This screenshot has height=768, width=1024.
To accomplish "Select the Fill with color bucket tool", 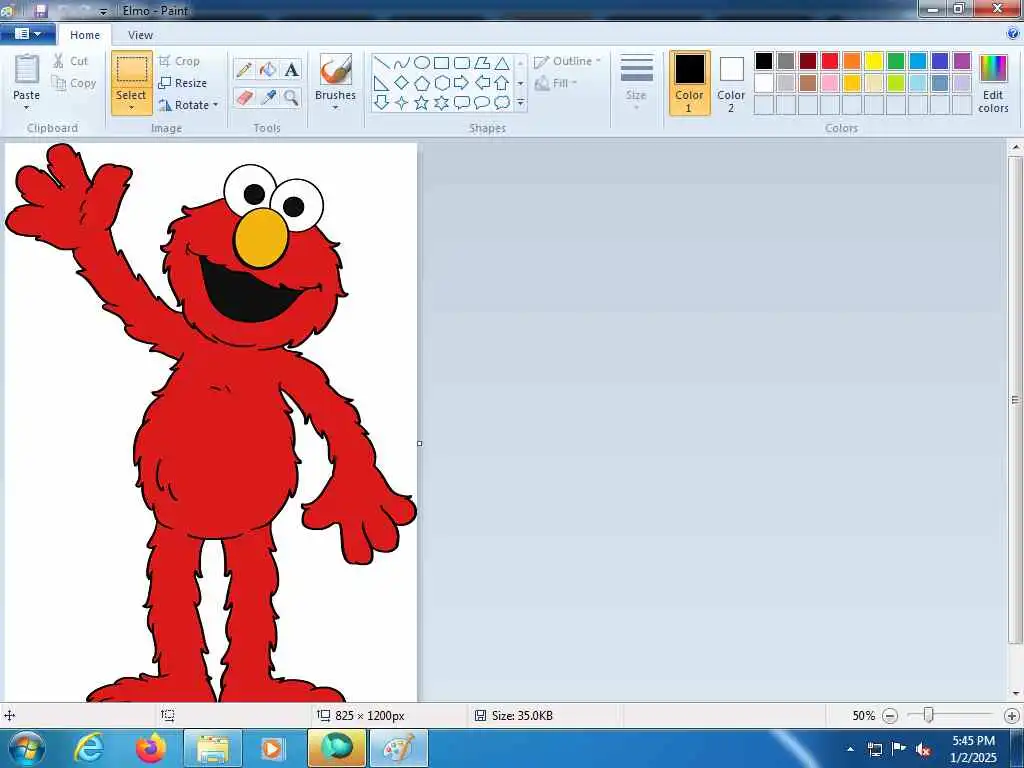I will (268, 69).
